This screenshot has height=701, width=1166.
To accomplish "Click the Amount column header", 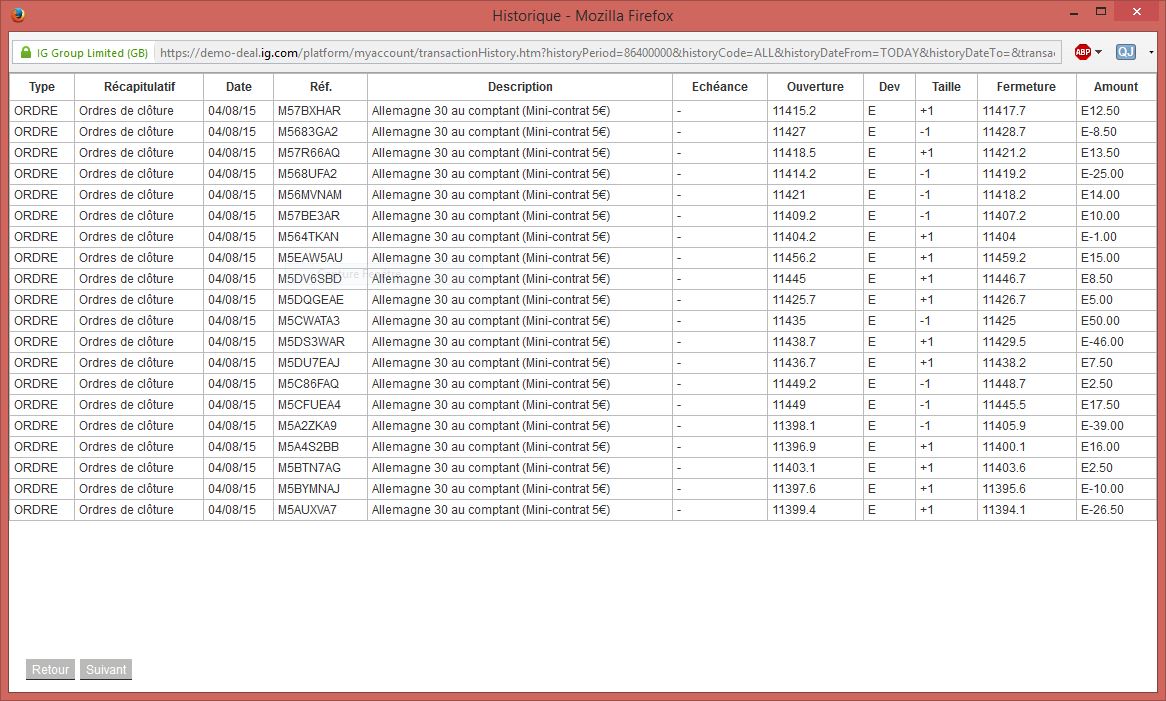I will [x=1115, y=87].
